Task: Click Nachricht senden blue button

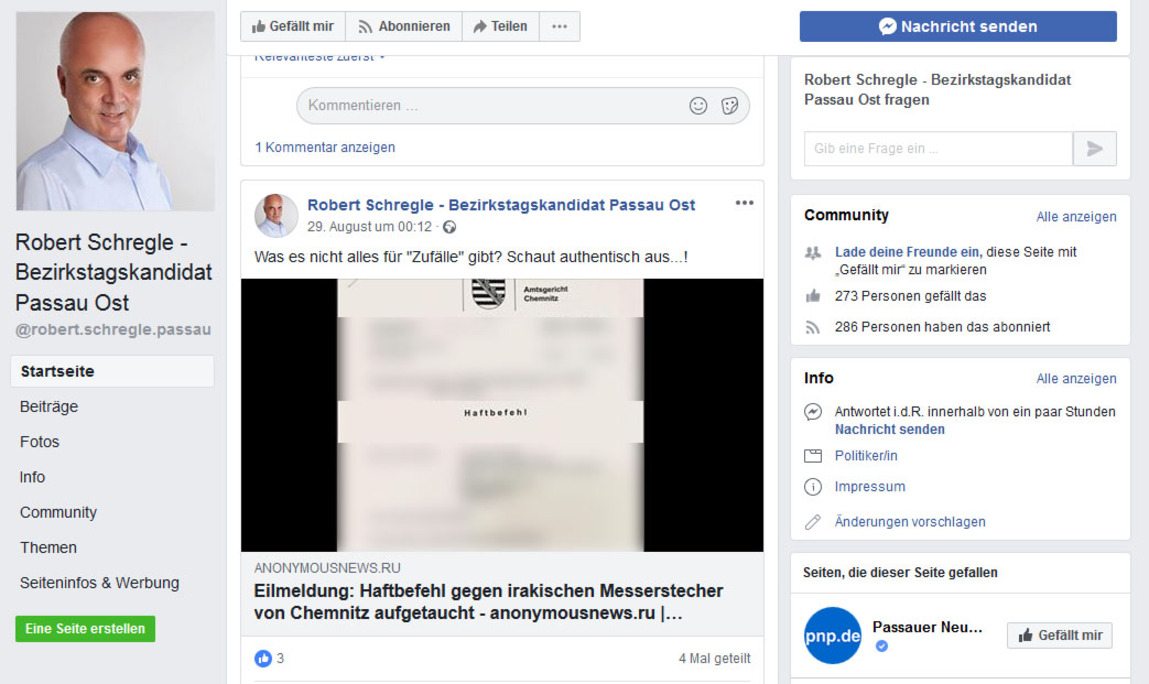Action: 958,26
